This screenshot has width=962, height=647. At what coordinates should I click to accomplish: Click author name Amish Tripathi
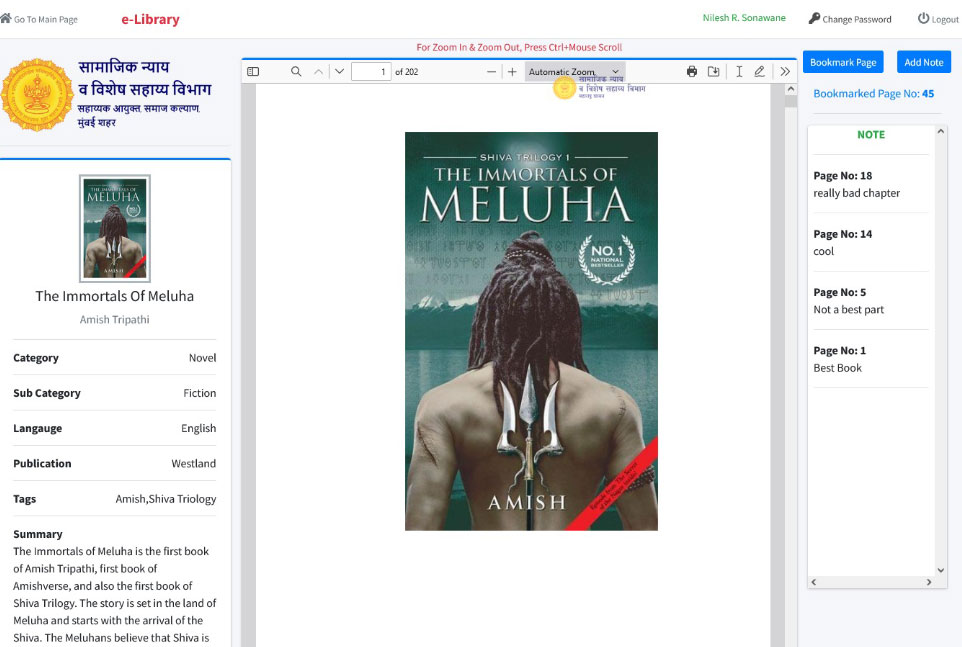(115, 320)
